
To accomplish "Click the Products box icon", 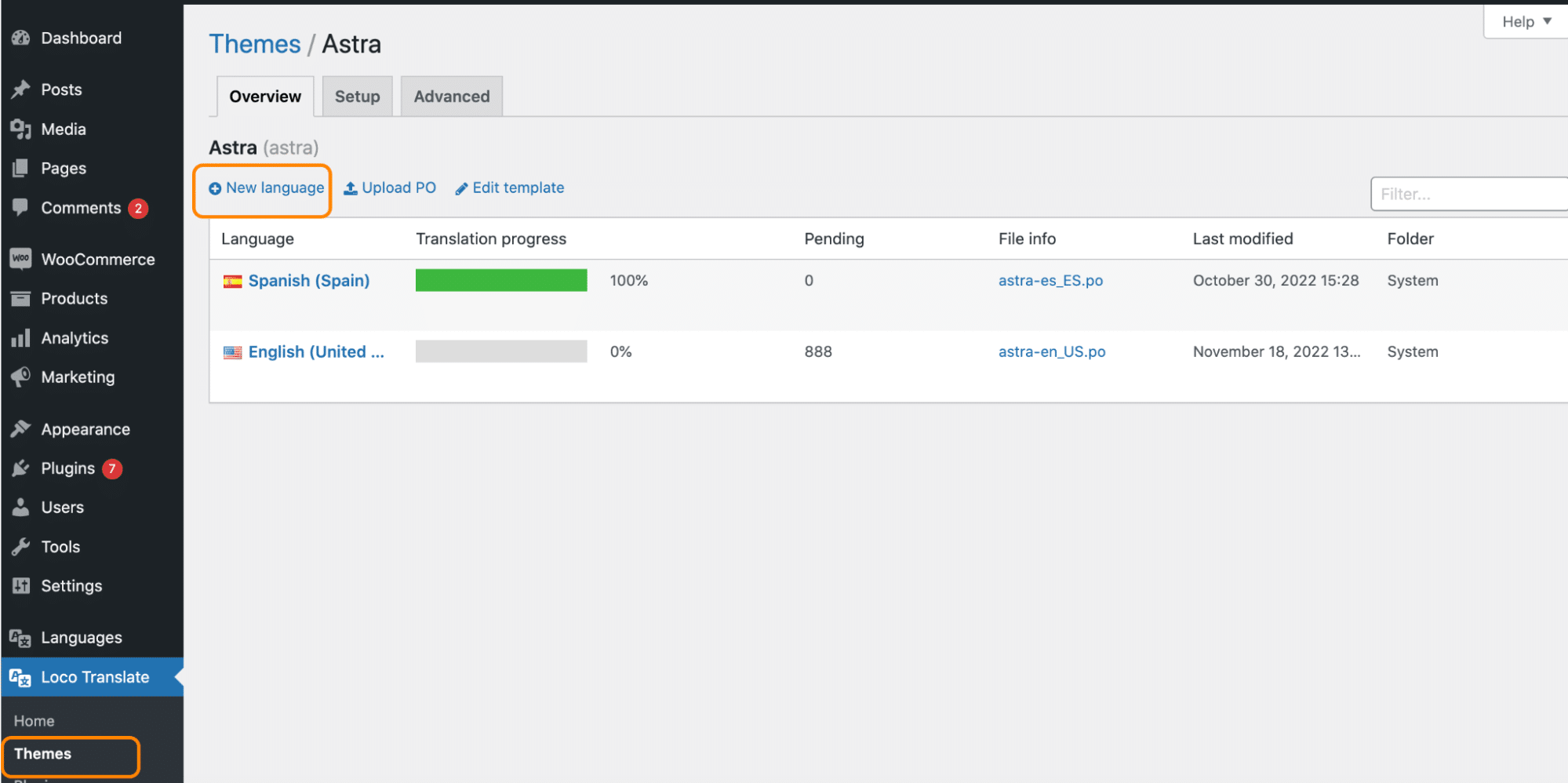I will 21,298.
